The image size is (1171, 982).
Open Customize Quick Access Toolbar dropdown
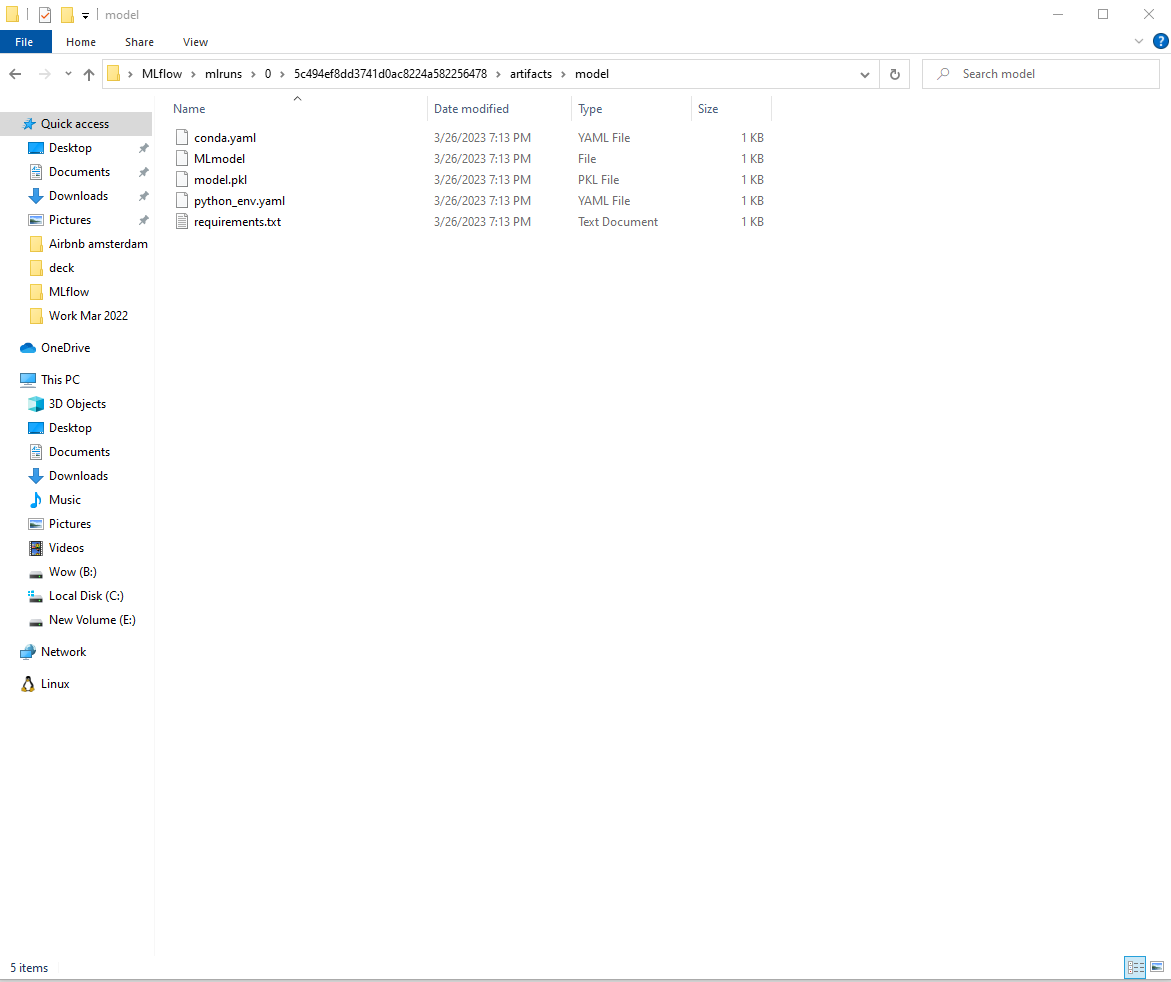(85, 15)
